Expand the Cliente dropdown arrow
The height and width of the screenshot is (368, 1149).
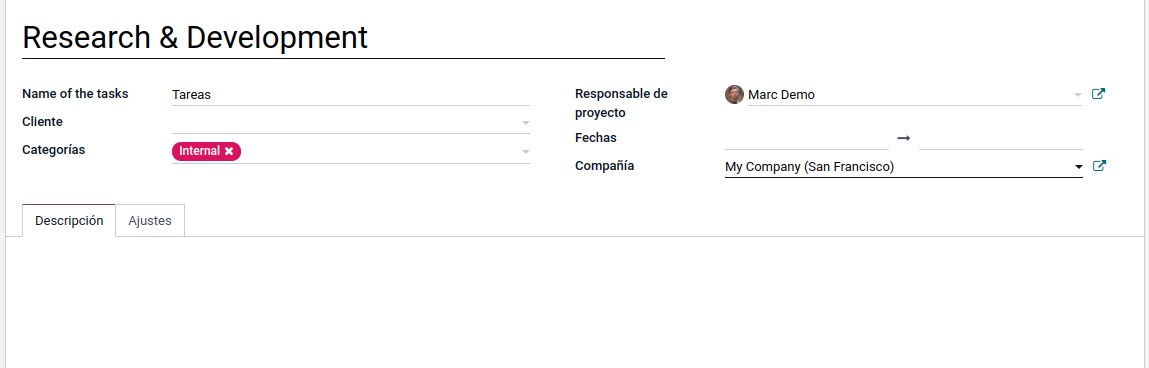(x=525, y=123)
